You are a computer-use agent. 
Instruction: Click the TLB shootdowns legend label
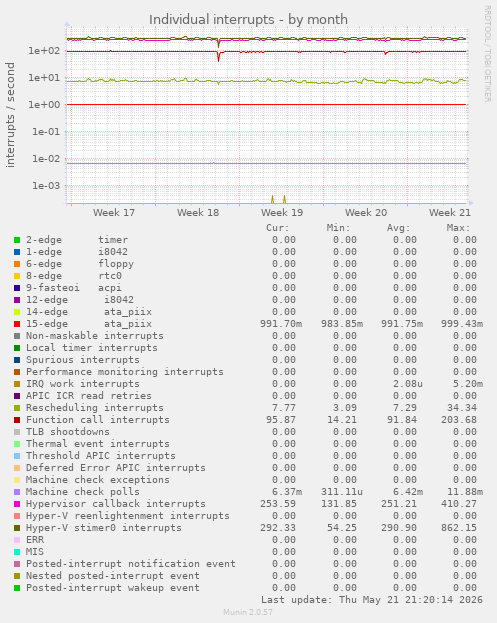pyautogui.click(x=68, y=432)
